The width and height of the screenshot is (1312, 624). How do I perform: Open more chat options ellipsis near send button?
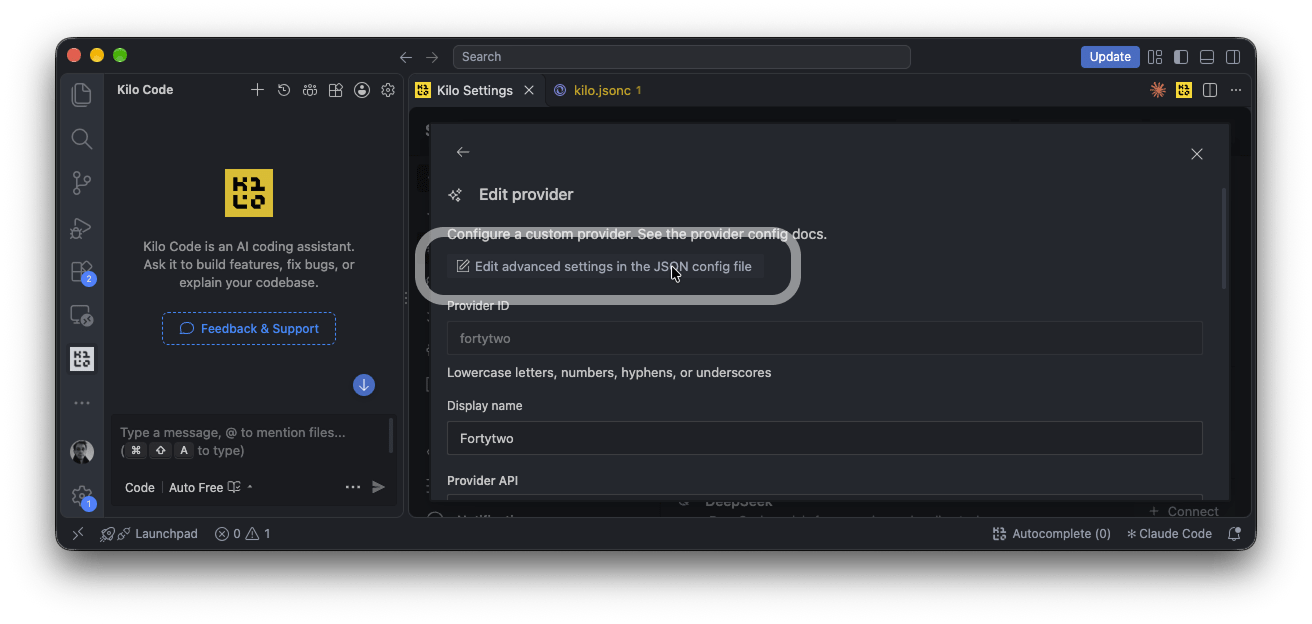pyautogui.click(x=353, y=487)
